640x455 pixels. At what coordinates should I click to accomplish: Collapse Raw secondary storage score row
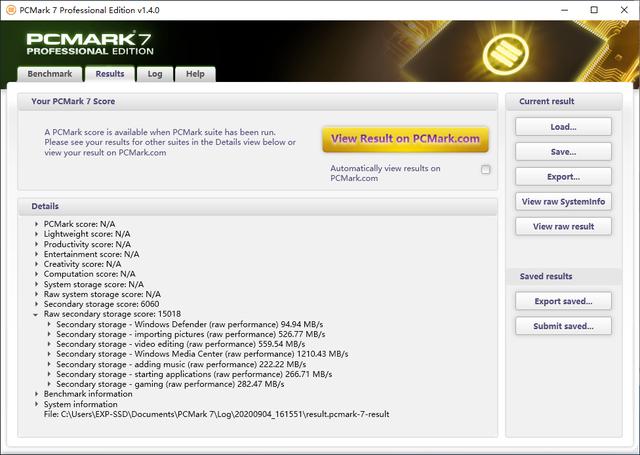pyautogui.click(x=36, y=314)
